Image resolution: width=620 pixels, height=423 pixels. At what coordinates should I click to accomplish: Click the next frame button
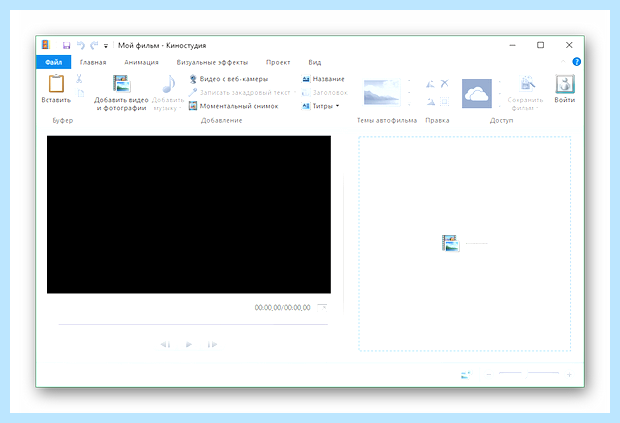[x=212, y=344]
